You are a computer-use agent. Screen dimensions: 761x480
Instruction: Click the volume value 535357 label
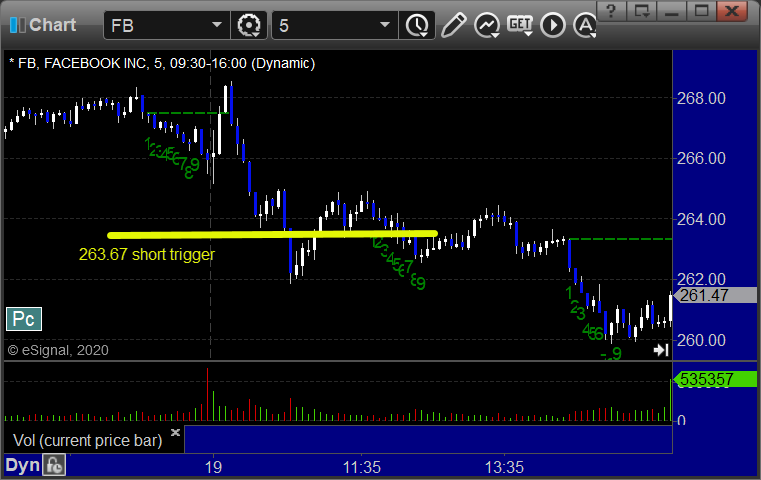point(715,379)
